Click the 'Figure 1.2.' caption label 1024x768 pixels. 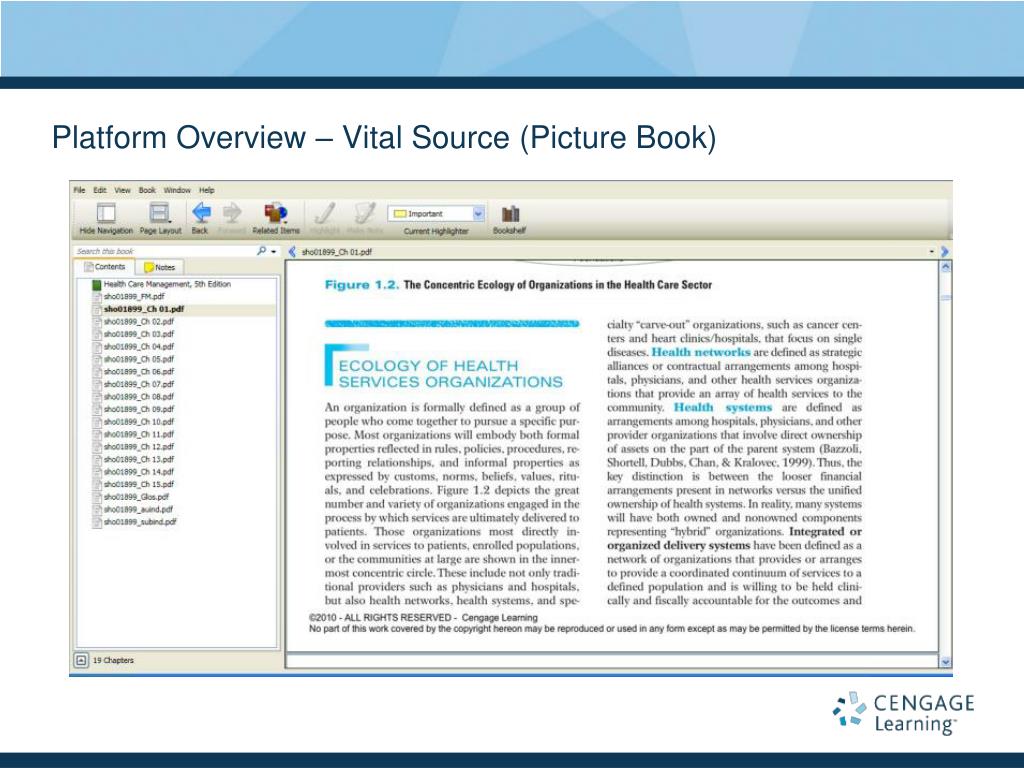[362, 285]
